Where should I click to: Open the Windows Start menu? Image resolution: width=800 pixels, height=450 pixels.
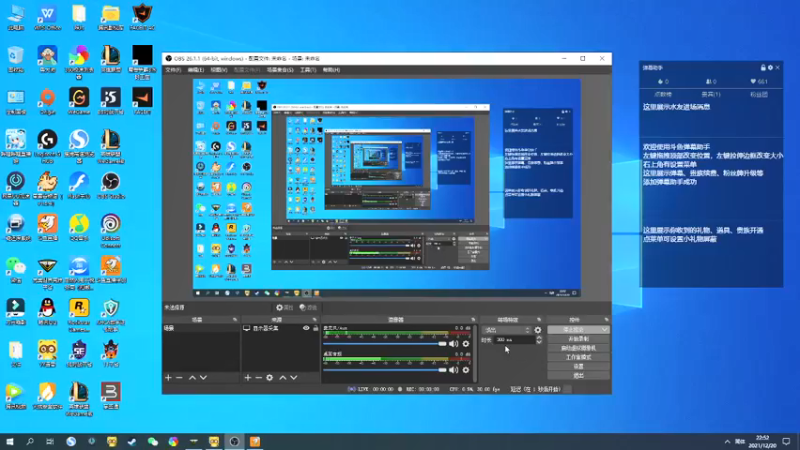coord(10,441)
